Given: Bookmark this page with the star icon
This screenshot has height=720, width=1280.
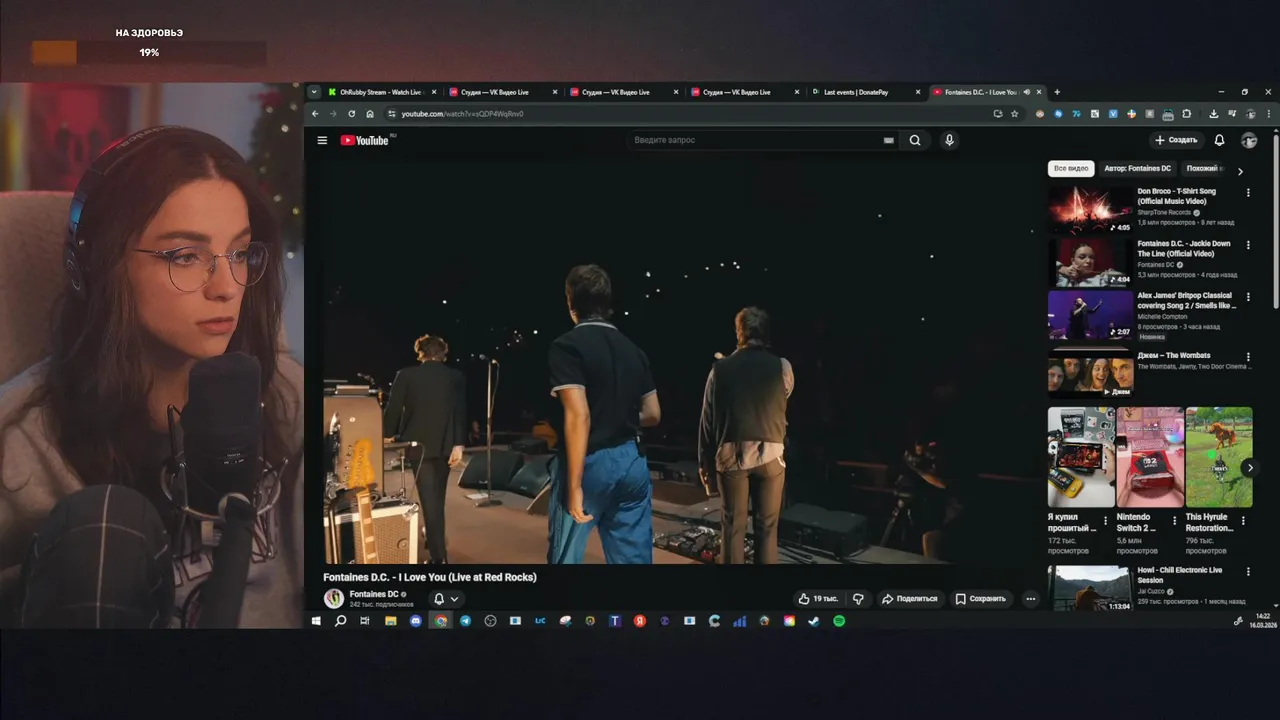Looking at the screenshot, I should pyautogui.click(x=1014, y=114).
